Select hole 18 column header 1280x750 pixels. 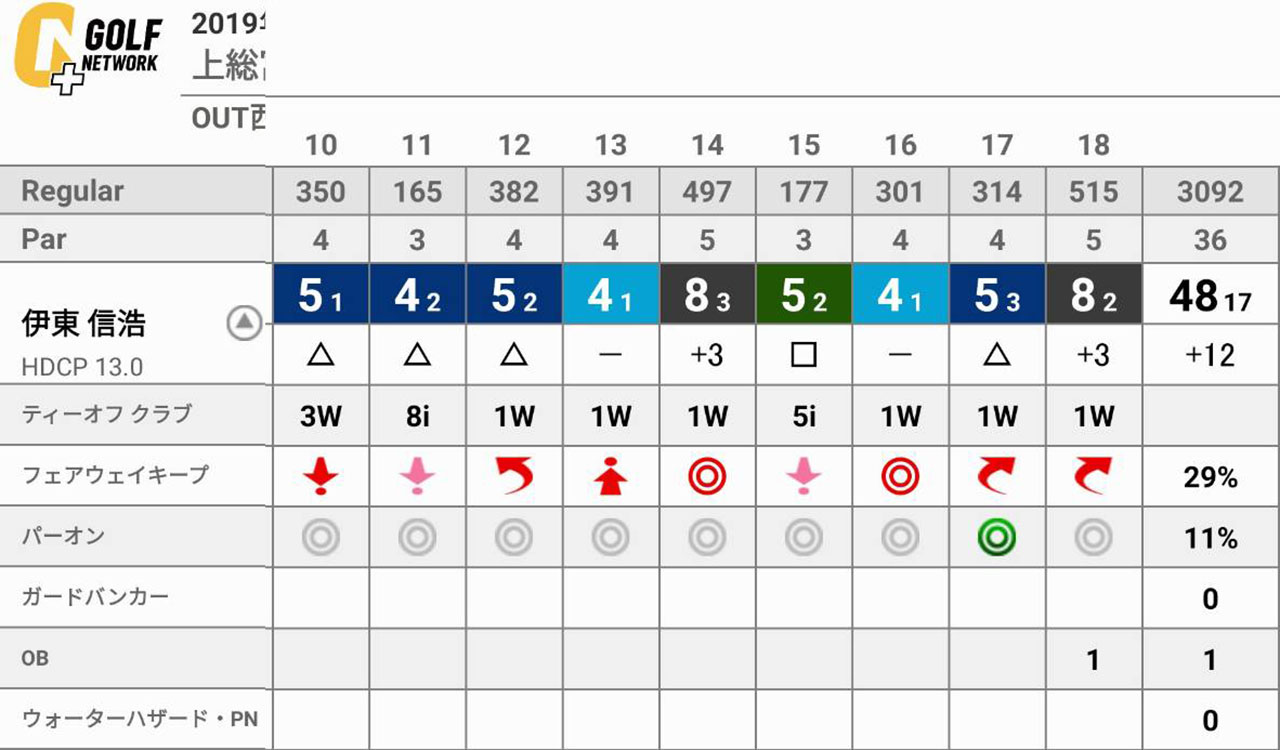coord(1094,145)
